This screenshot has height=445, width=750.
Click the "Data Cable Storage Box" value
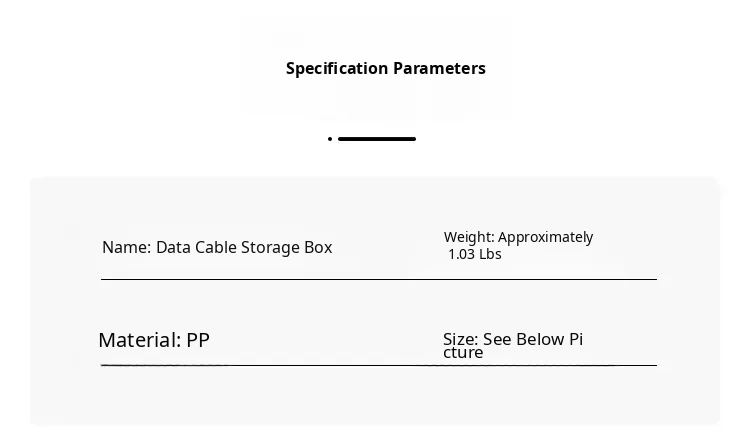[244, 248]
